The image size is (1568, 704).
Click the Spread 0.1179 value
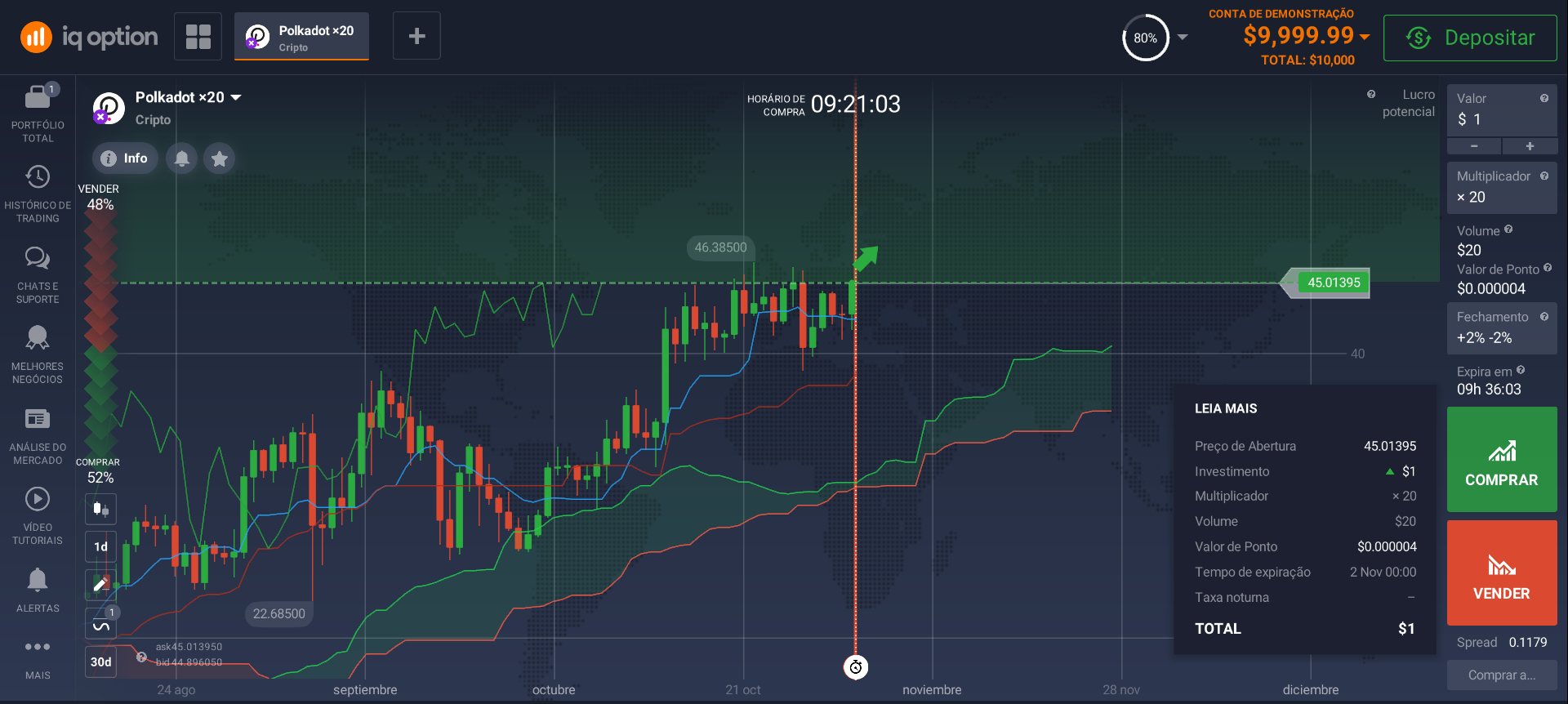[x=1527, y=642]
